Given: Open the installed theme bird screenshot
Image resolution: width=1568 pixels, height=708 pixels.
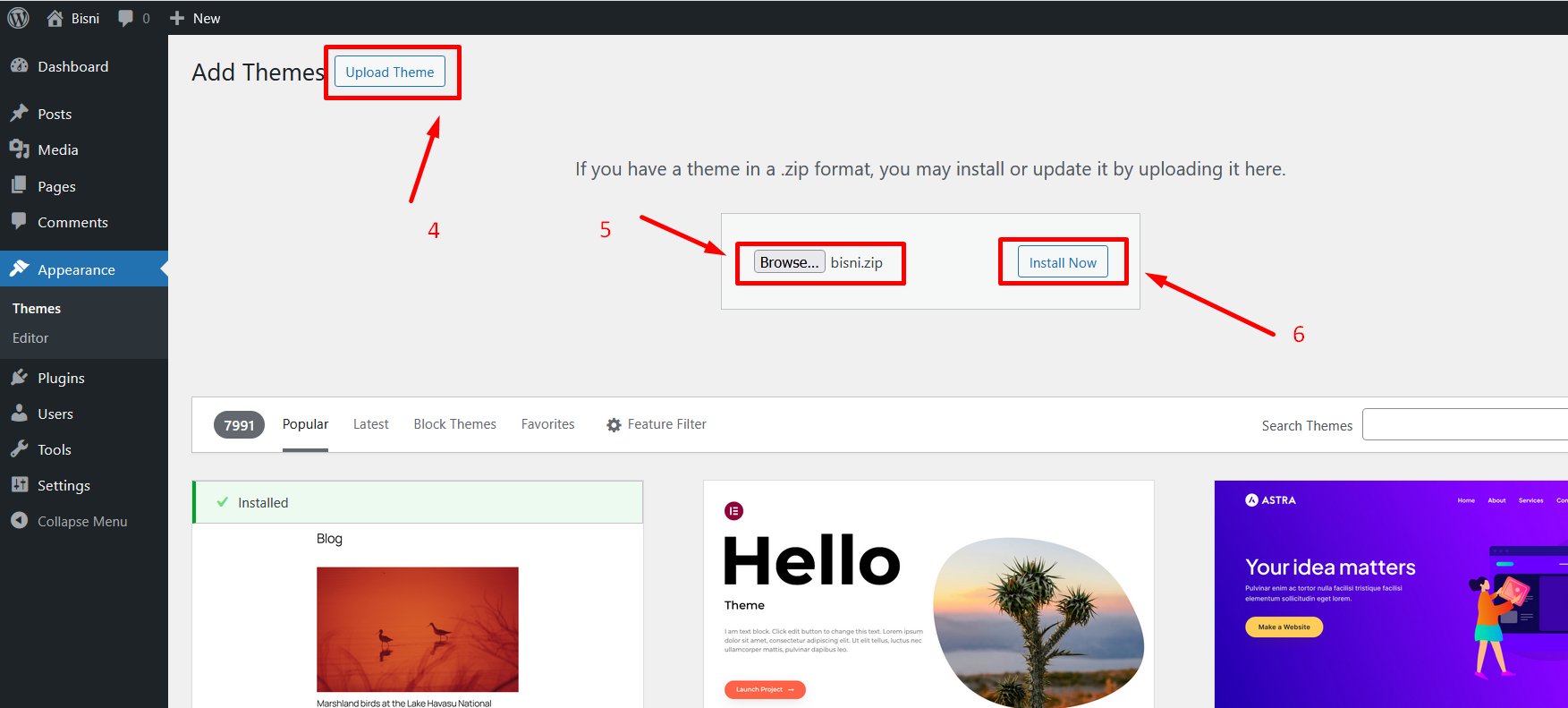Looking at the screenshot, I should (418, 629).
